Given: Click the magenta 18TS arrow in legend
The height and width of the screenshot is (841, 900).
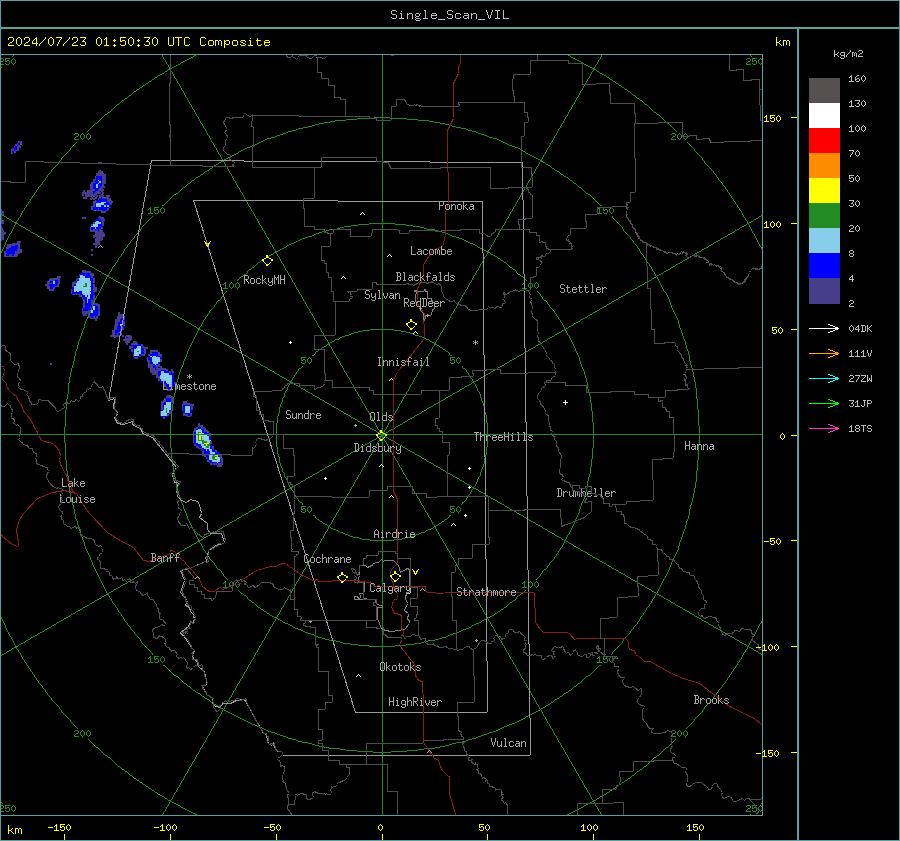Looking at the screenshot, I should [x=824, y=428].
